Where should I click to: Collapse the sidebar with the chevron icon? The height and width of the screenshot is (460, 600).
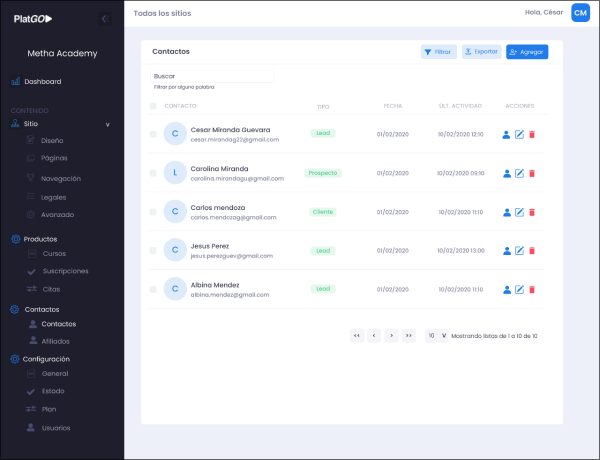point(106,19)
